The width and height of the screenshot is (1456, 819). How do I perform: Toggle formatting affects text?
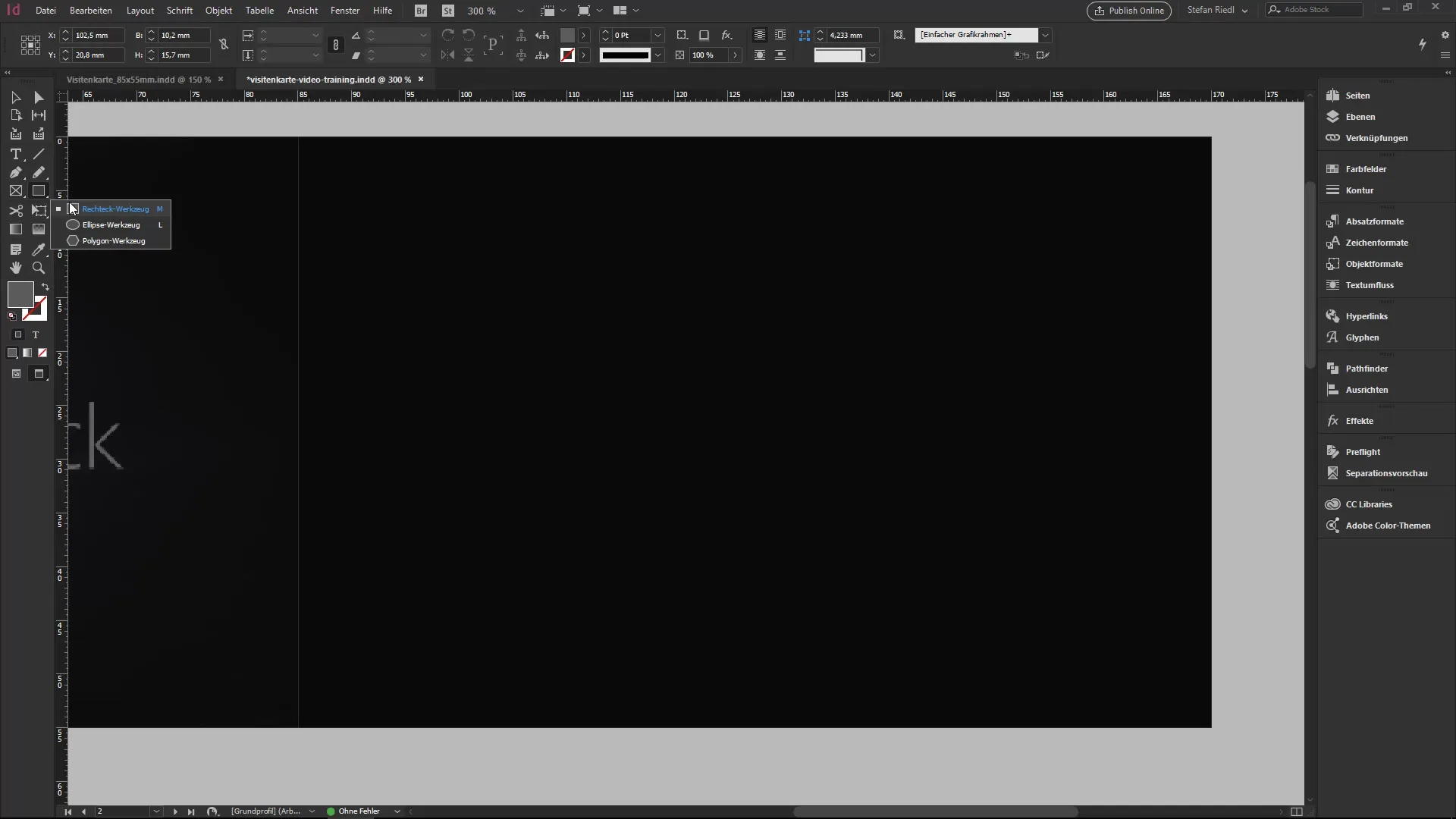pyautogui.click(x=35, y=334)
